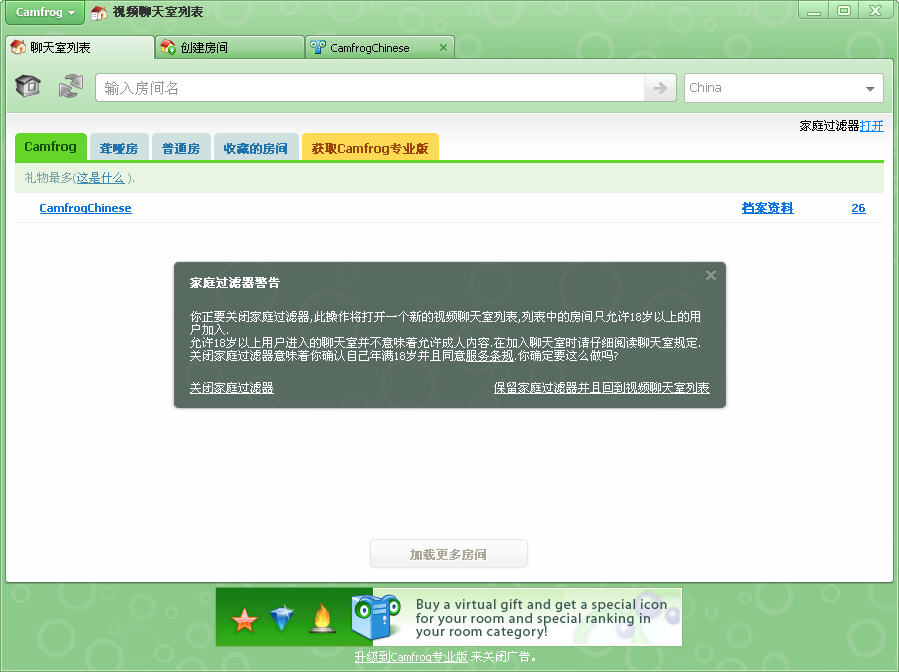Click 关闭家庭过滤器 link
899x672 pixels.
[x=232, y=388]
